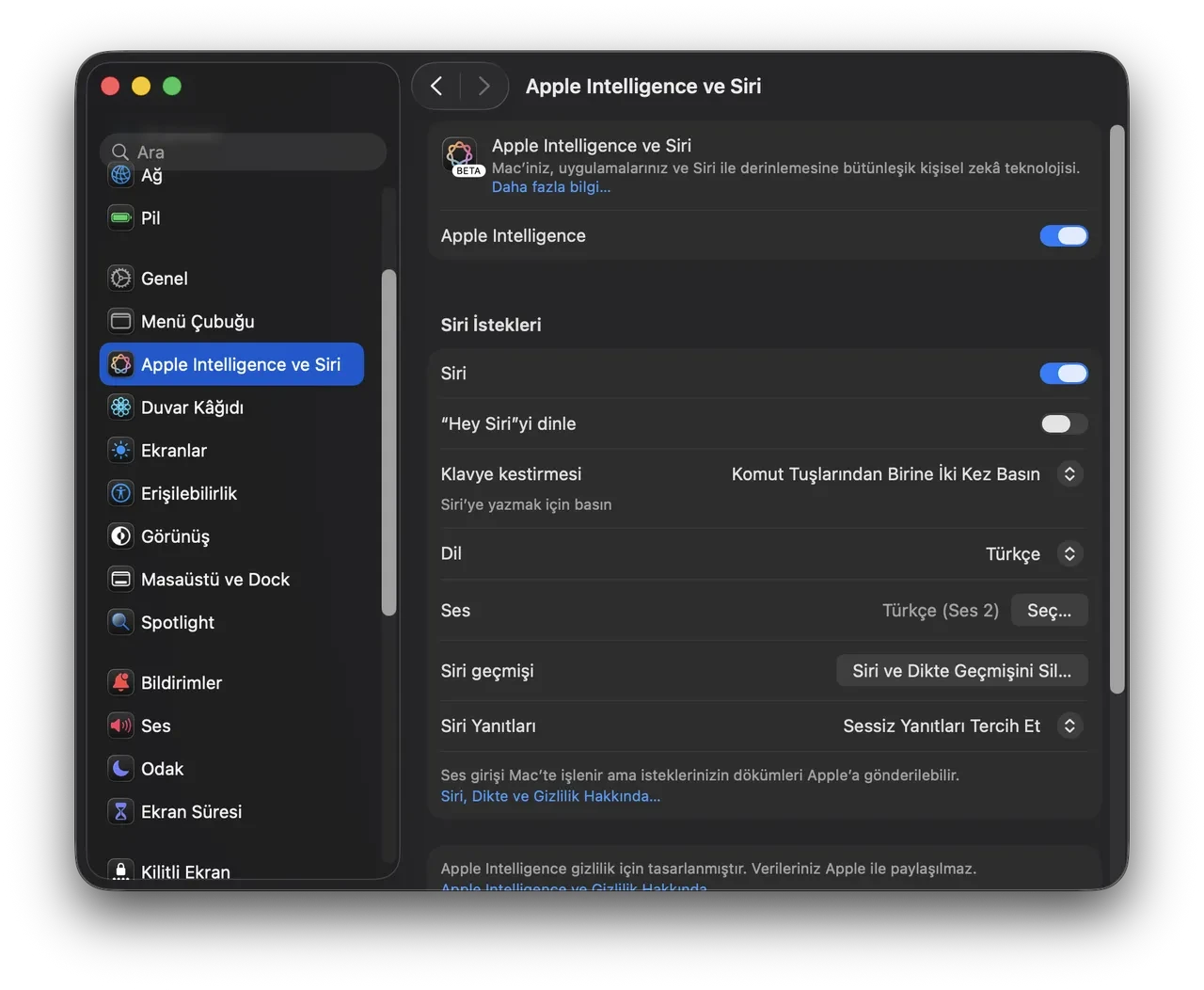This screenshot has width=1204, height=990.
Task: Change the Dil language from Türkçe
Action: (x=1069, y=553)
